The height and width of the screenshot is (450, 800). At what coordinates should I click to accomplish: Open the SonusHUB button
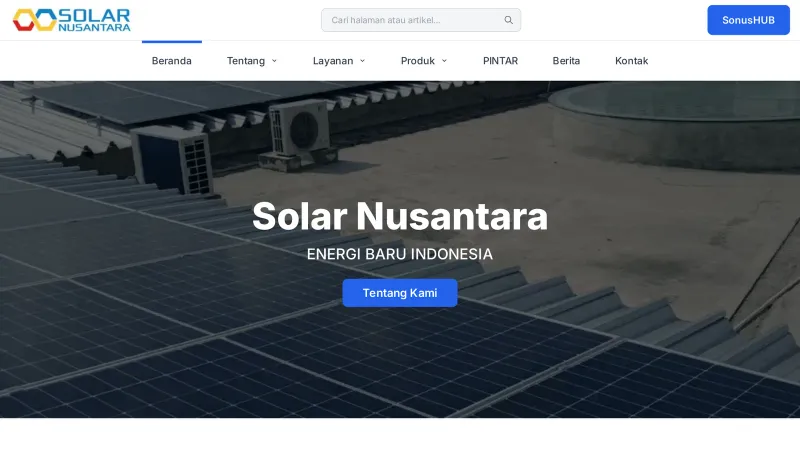748,20
